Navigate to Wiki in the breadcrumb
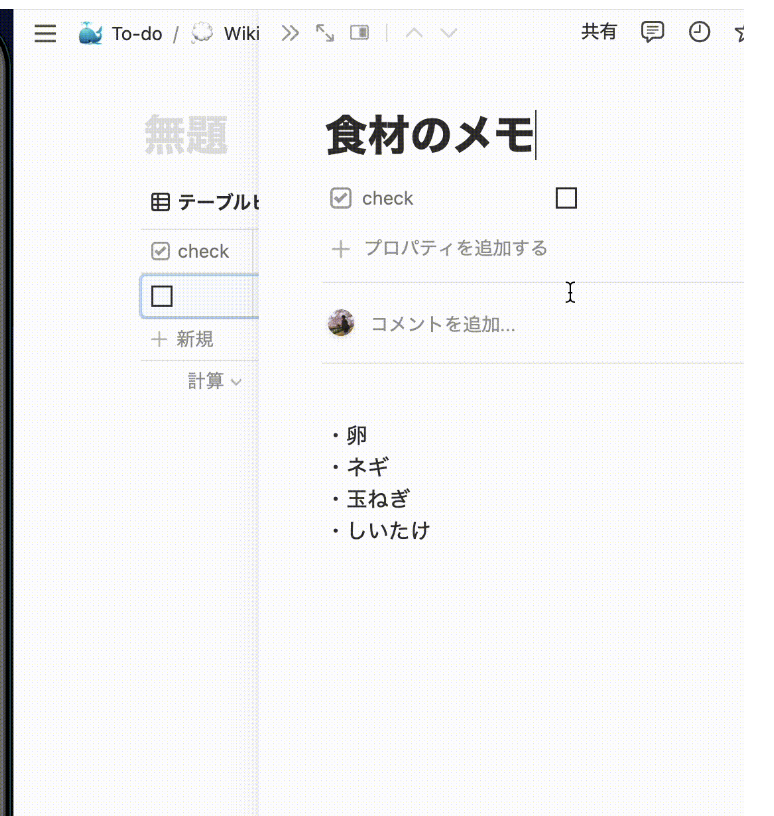 click(240, 34)
